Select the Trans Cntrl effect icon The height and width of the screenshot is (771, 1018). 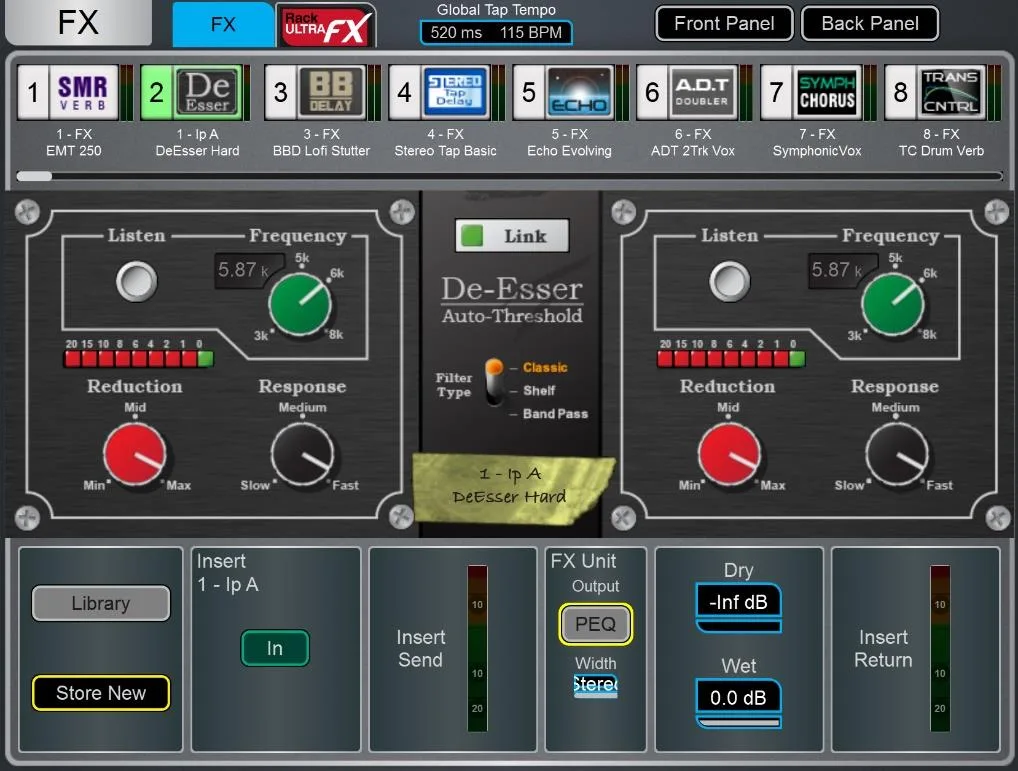pos(951,92)
